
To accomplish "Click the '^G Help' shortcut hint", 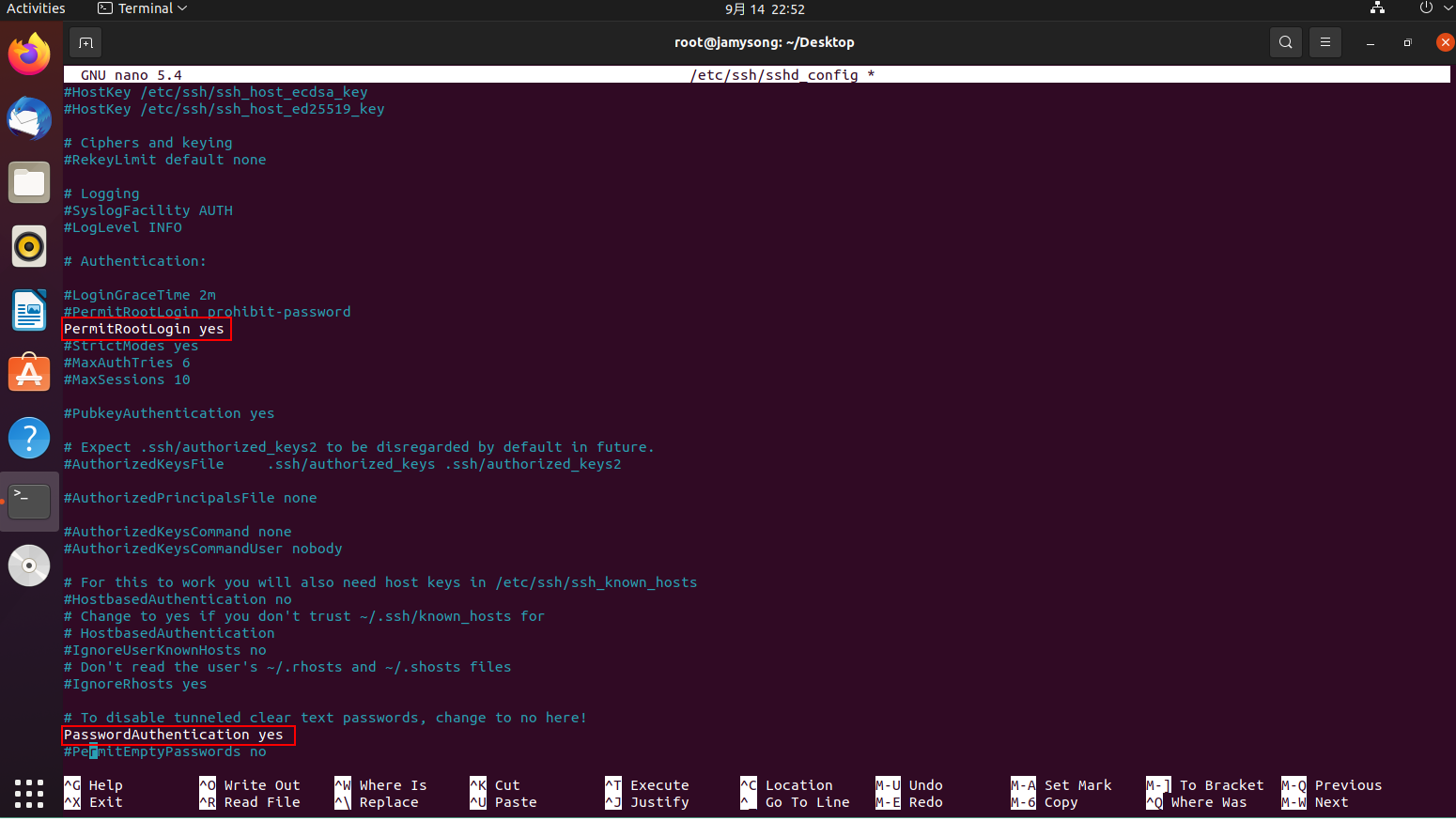I will pos(93,785).
